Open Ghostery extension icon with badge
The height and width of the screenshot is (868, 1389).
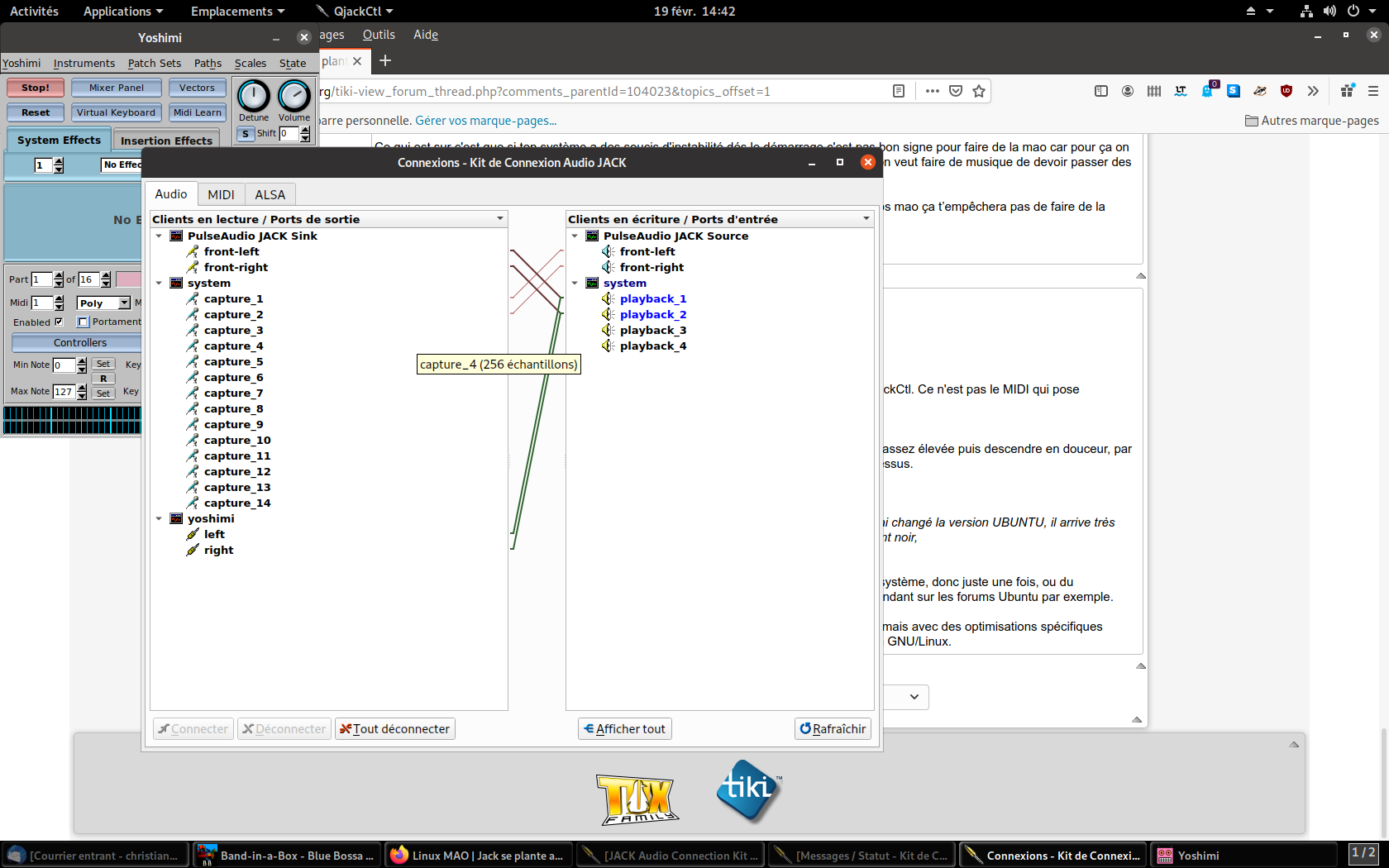[x=1208, y=90]
